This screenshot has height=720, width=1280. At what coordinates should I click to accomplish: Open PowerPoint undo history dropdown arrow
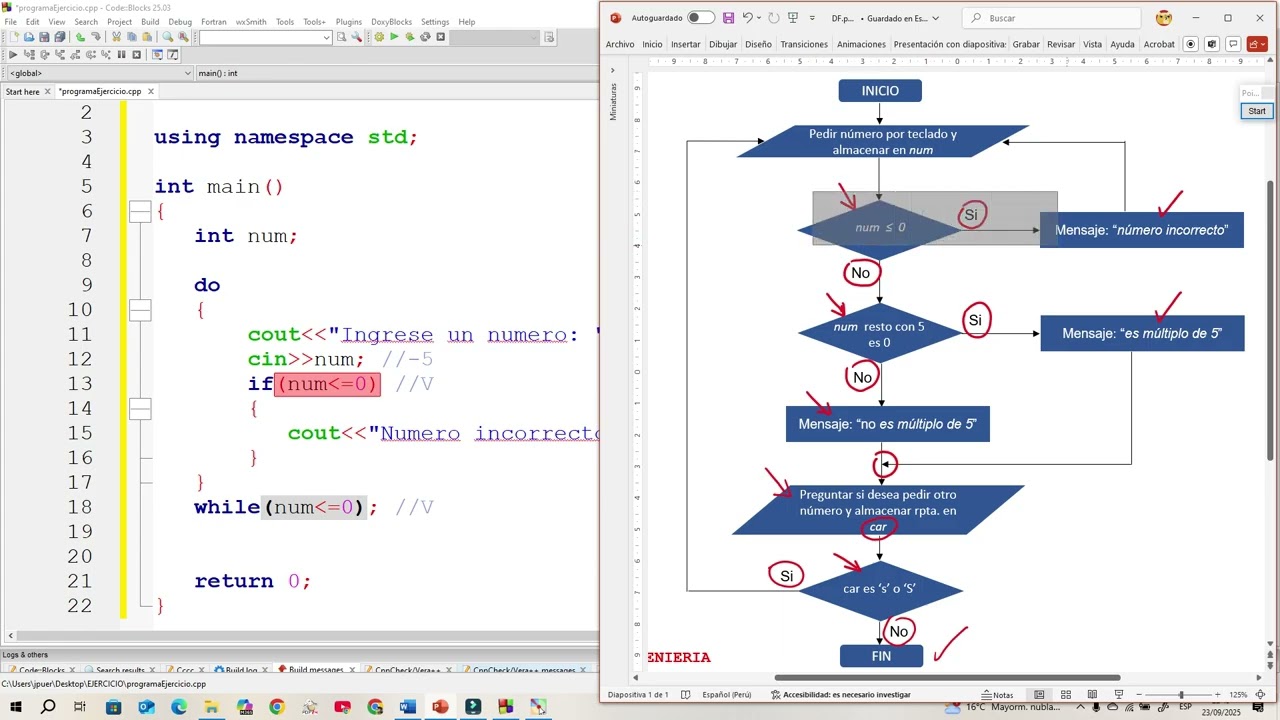click(x=759, y=18)
